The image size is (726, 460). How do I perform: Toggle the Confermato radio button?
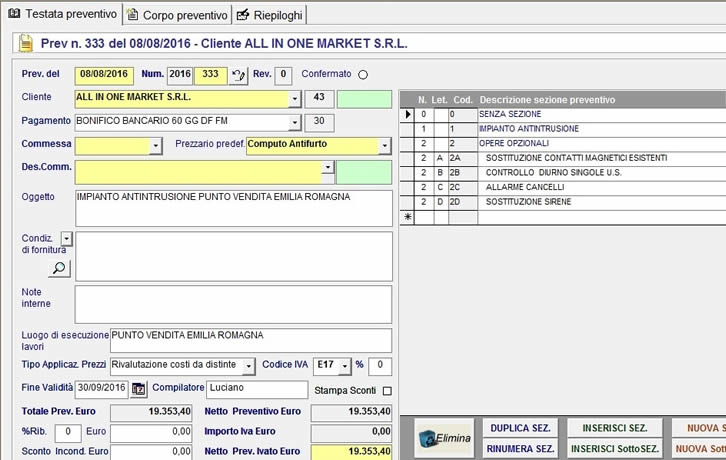tap(363, 75)
